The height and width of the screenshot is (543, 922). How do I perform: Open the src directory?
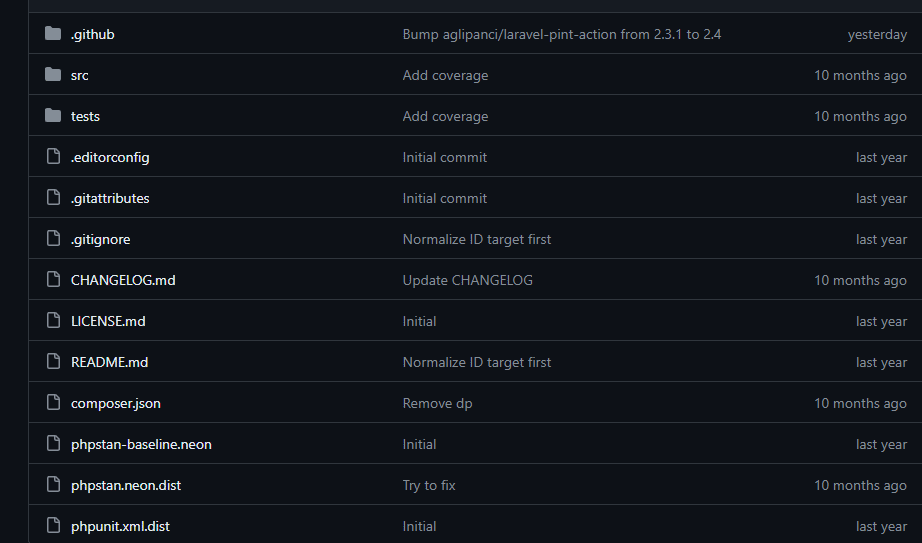(80, 75)
